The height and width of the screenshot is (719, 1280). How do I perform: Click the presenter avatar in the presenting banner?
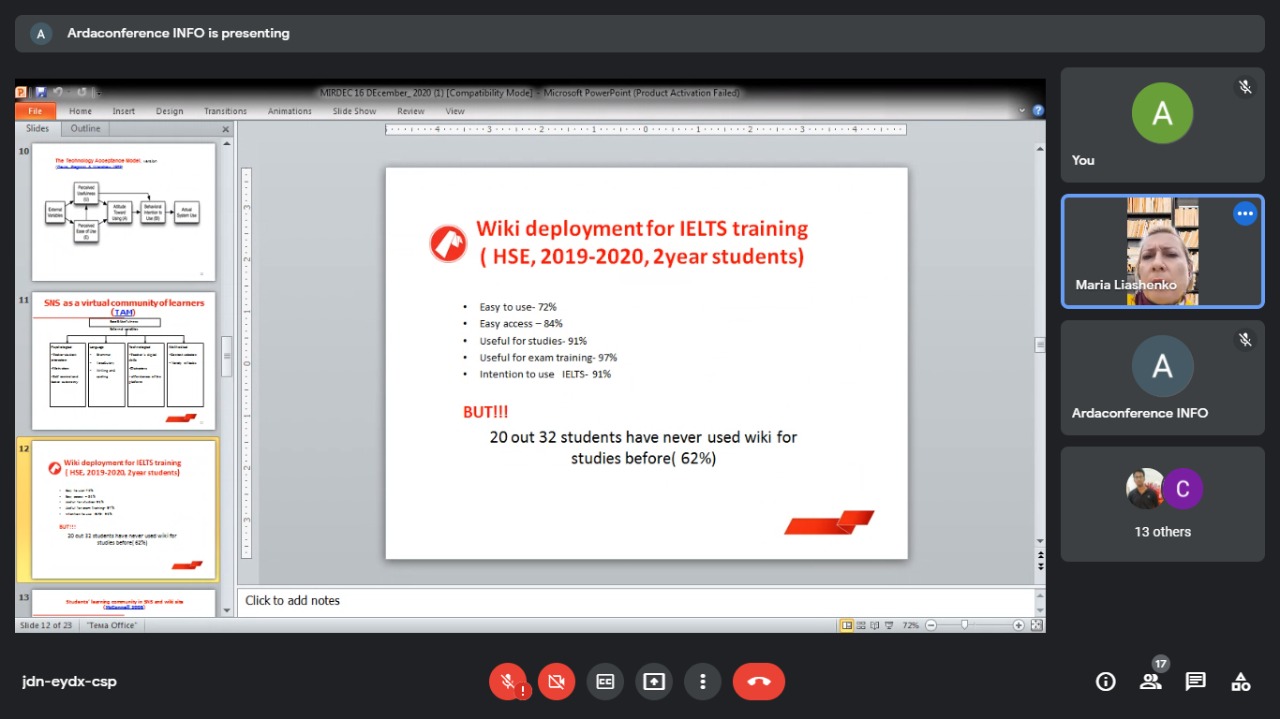[x=41, y=33]
